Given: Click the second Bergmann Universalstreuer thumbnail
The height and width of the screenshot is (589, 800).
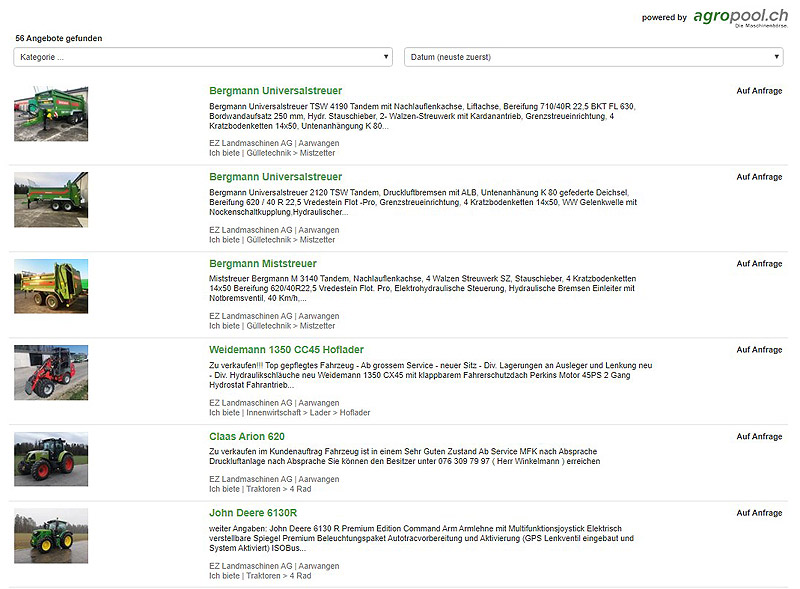Looking at the screenshot, I should tap(51, 199).
